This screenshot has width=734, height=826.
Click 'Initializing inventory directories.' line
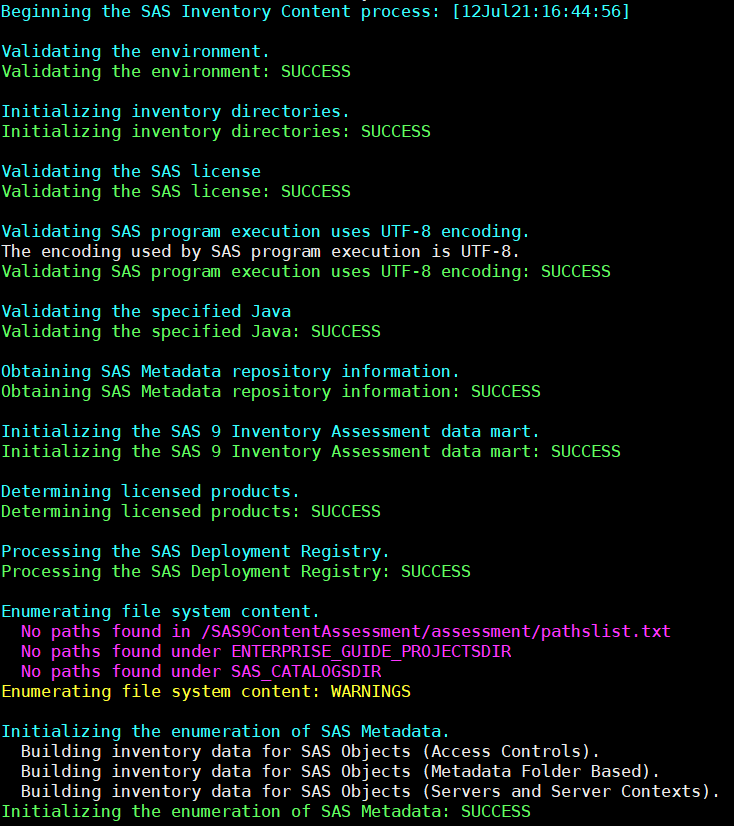coord(175,112)
